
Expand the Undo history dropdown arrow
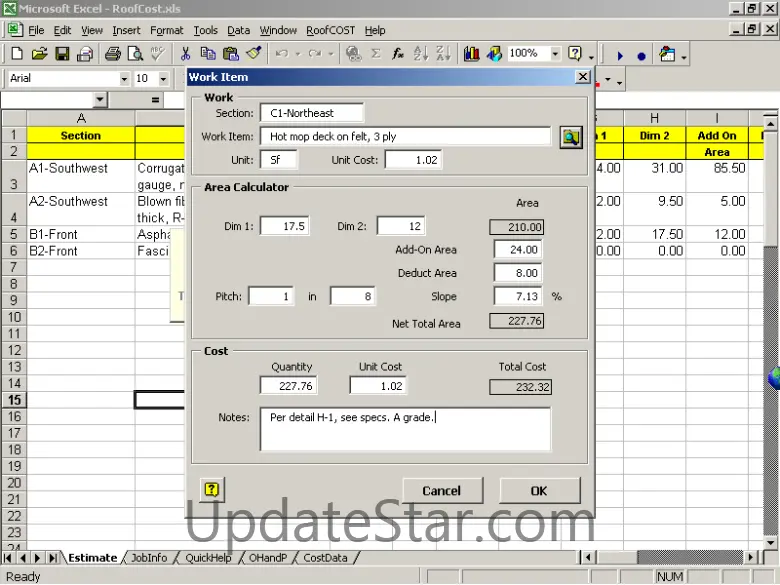[298, 54]
